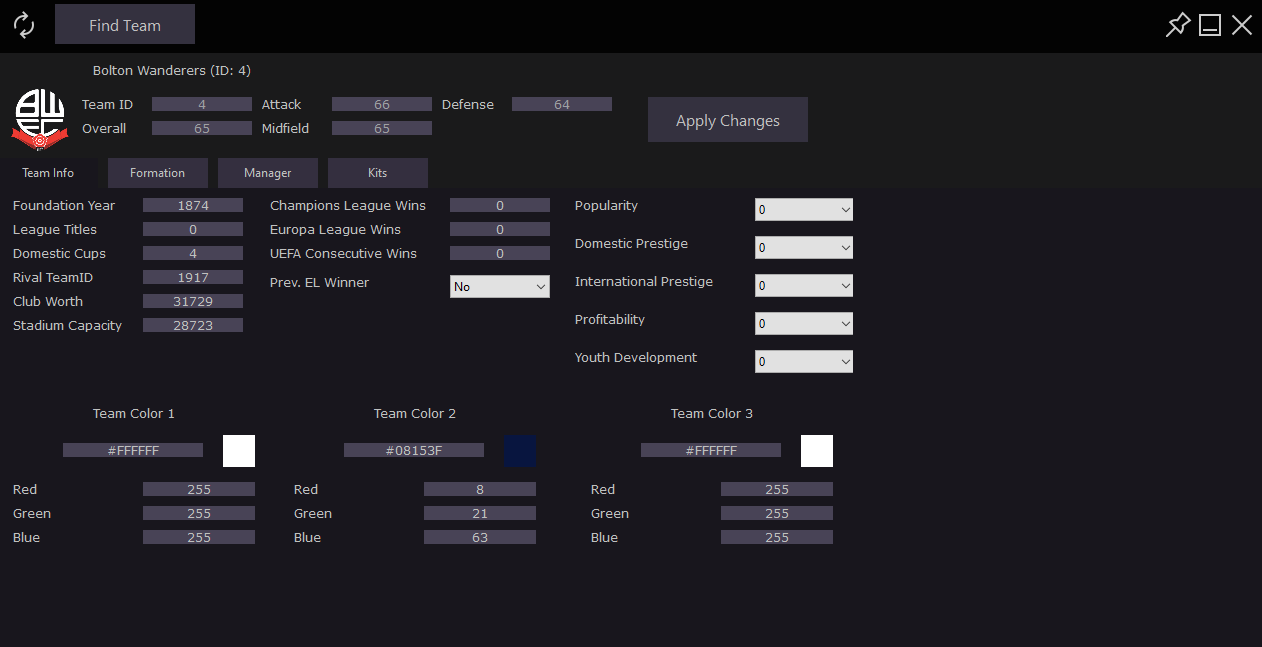Open the Manager tab
The height and width of the screenshot is (647, 1262).
tap(268, 173)
